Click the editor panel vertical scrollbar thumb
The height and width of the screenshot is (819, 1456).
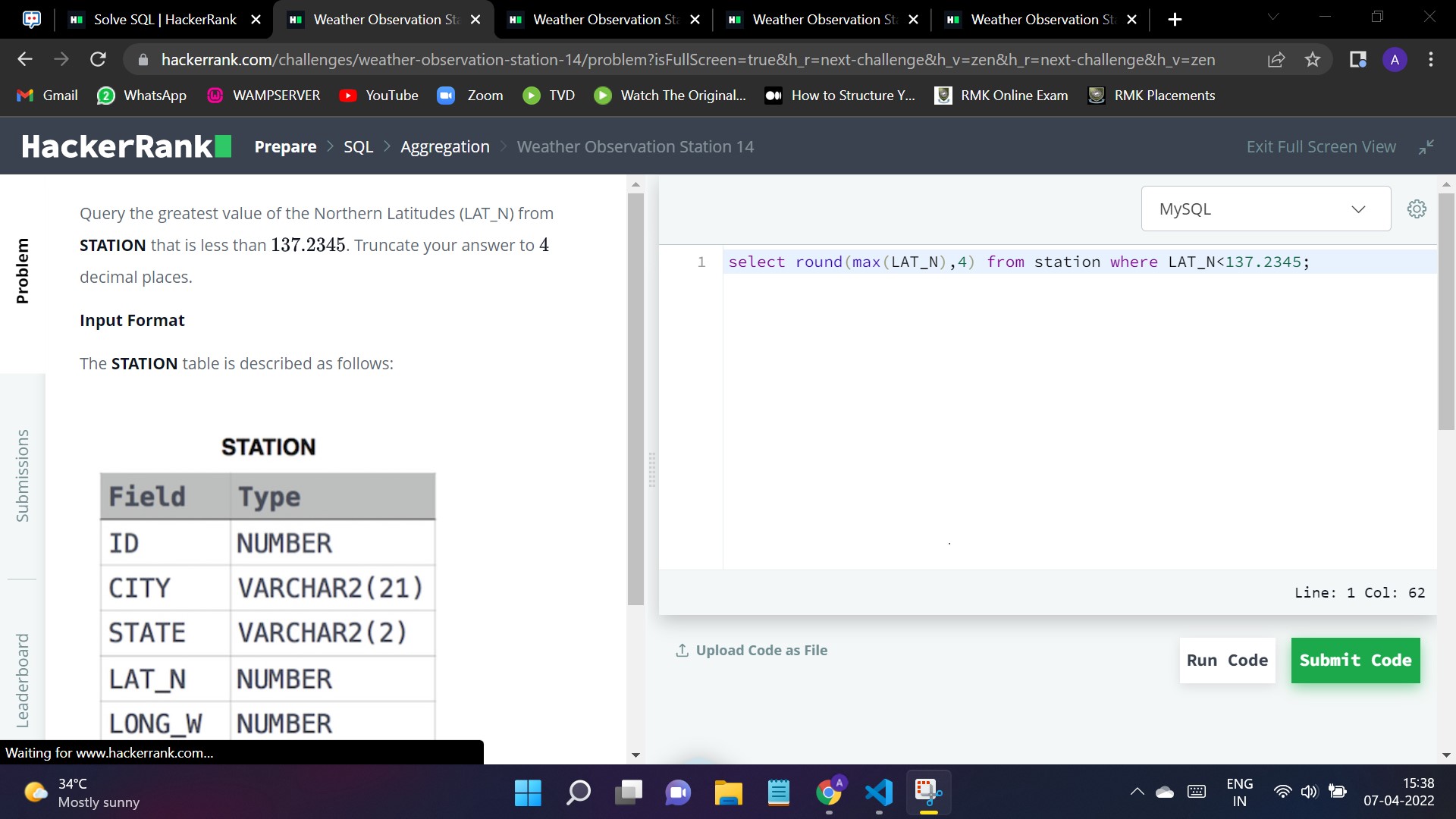pyautogui.click(x=1446, y=312)
